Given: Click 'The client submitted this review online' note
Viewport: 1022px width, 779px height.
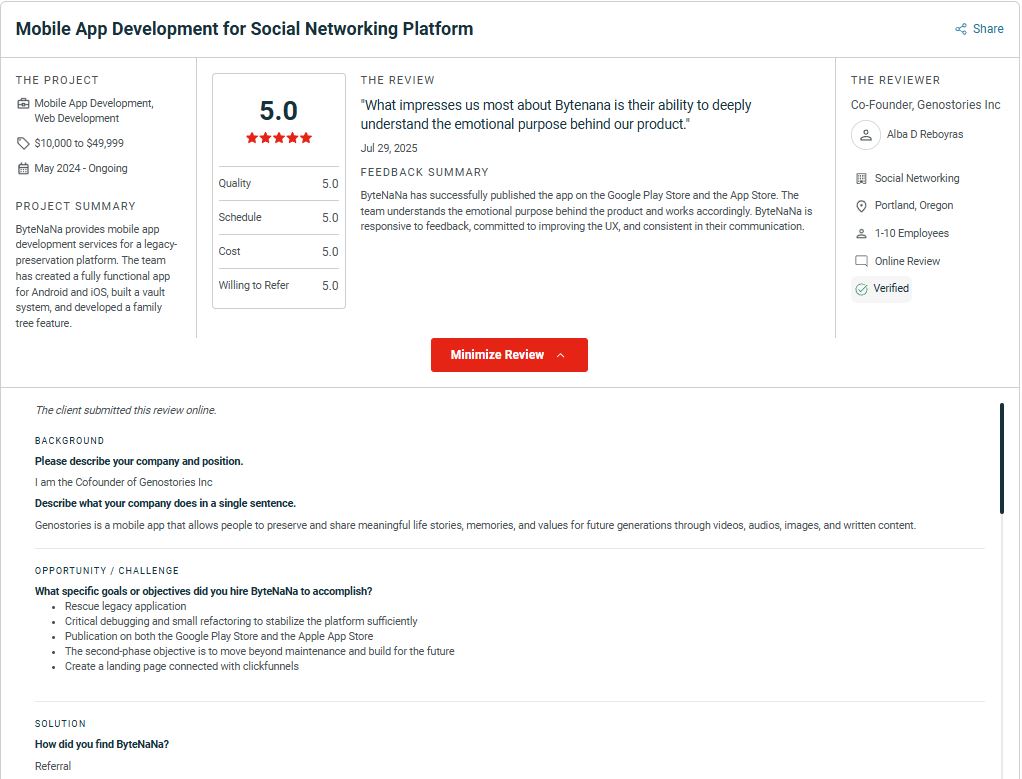Looking at the screenshot, I should coord(126,410).
